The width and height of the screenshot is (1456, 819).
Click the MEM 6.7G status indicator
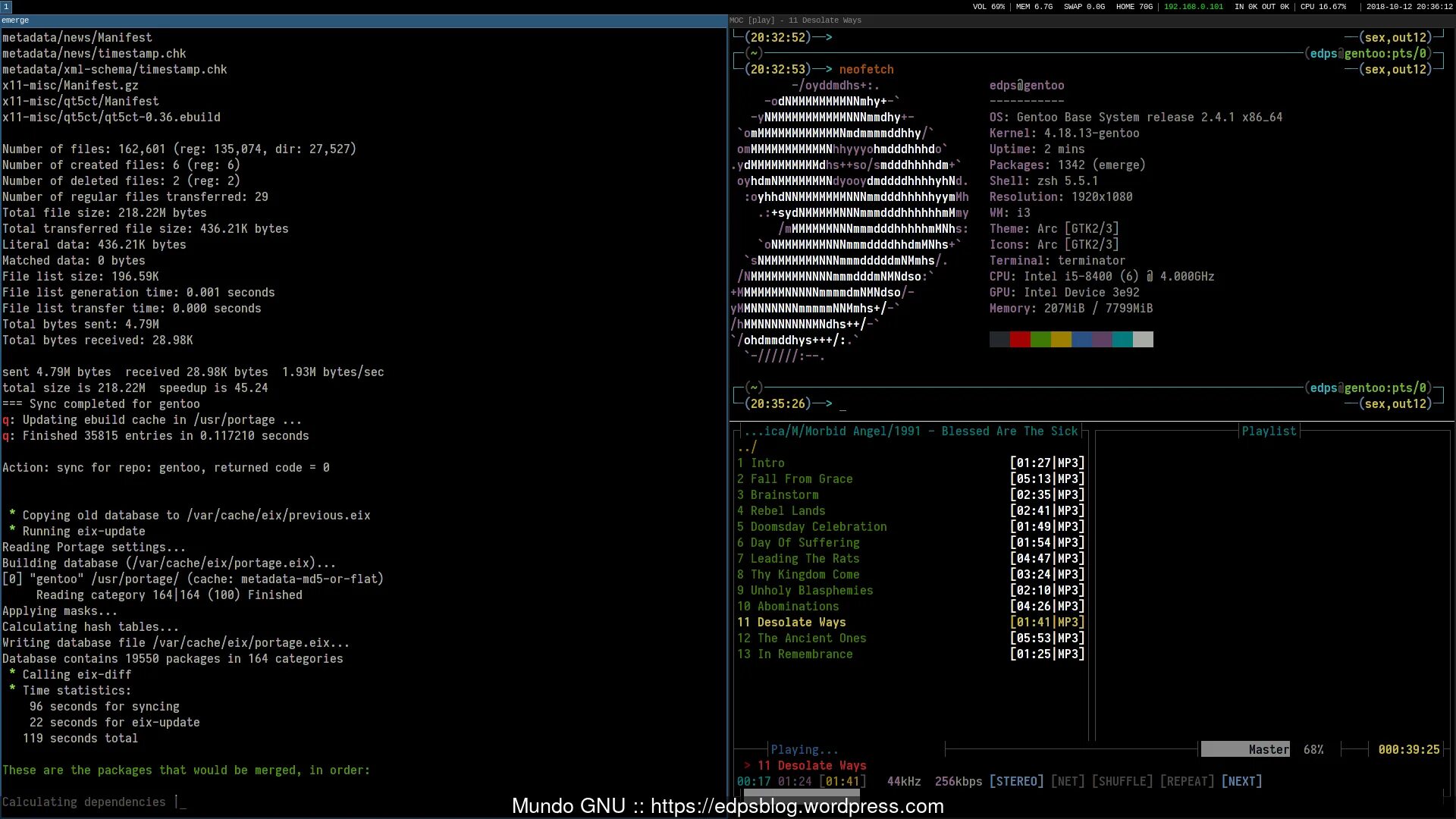pos(1034,7)
